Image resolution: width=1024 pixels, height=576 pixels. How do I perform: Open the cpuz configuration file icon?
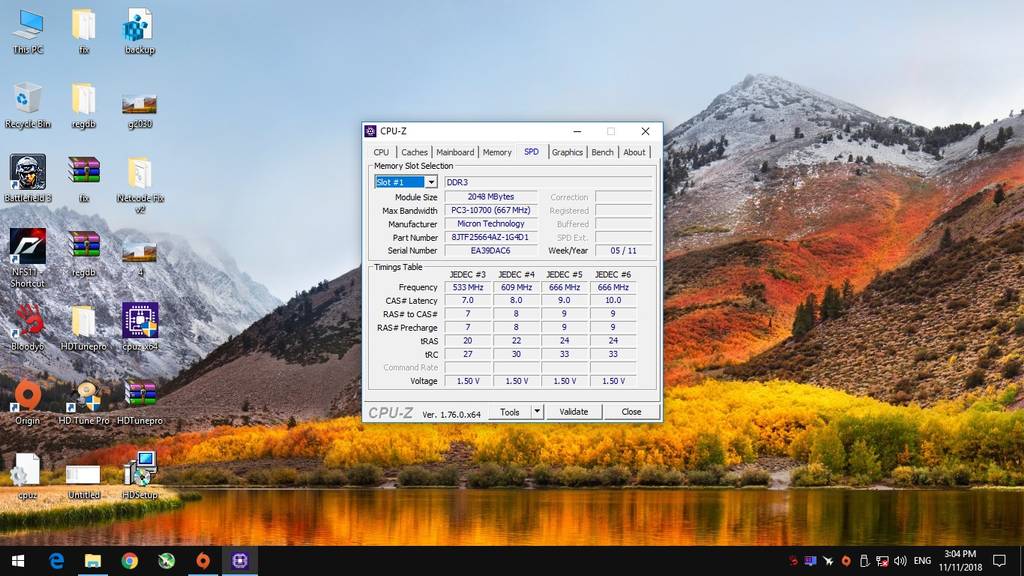click(x=27, y=477)
